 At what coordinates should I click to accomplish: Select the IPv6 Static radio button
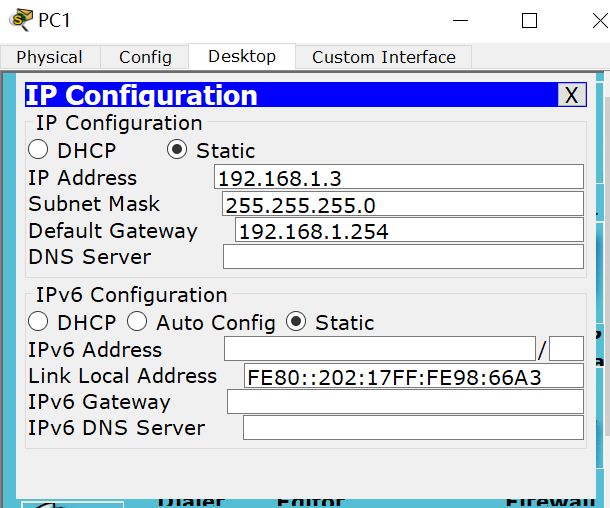coord(296,322)
